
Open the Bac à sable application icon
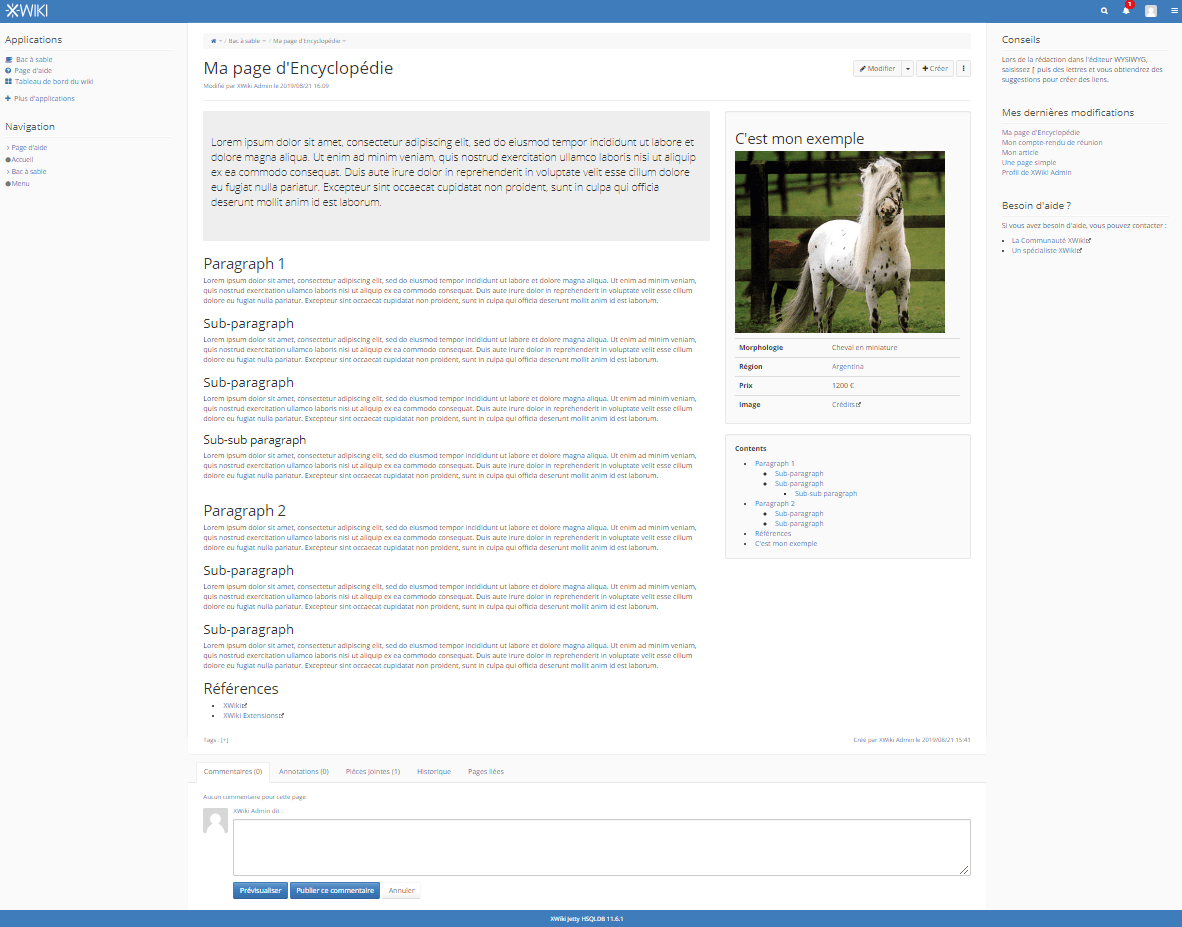click(x=8, y=60)
